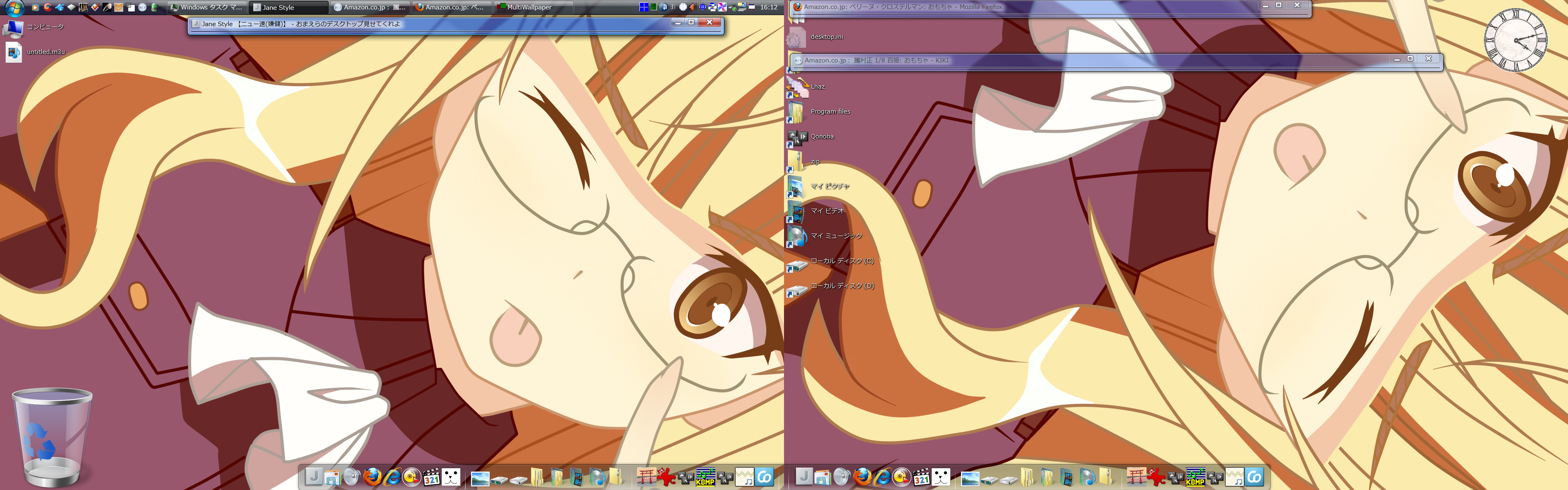This screenshot has height=490, width=1568.
Task: Launch KBMP player in right-screen dock
Action: point(1196,477)
